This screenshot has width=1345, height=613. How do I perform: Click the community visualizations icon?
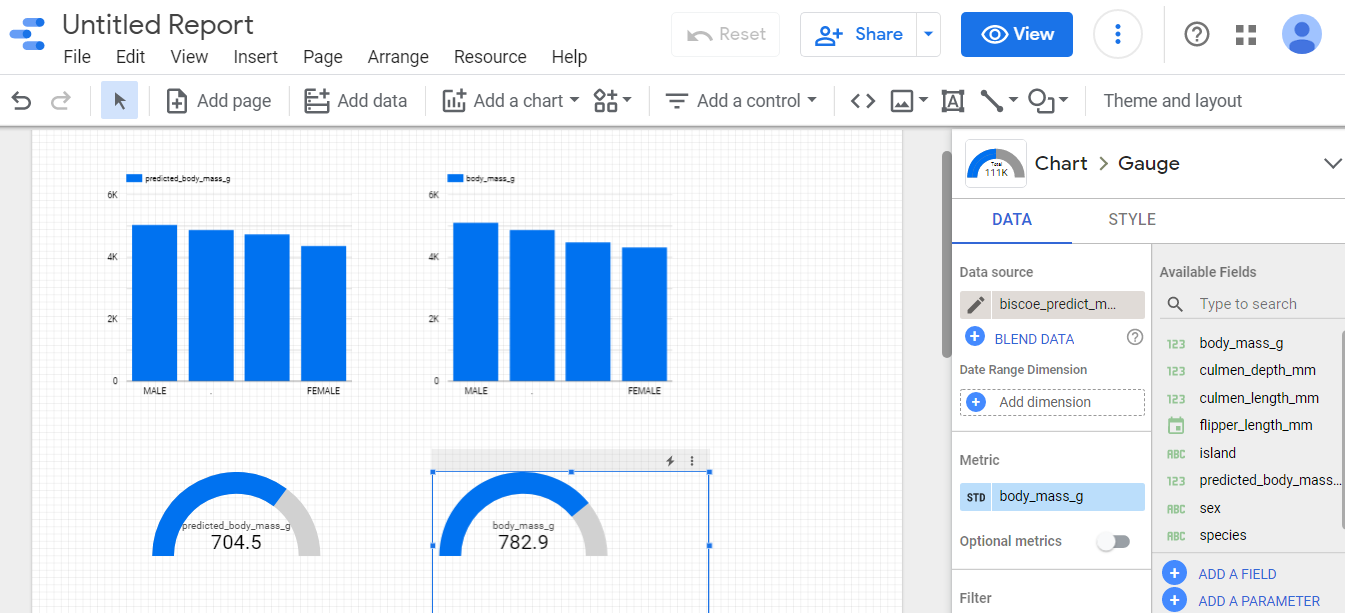point(613,100)
